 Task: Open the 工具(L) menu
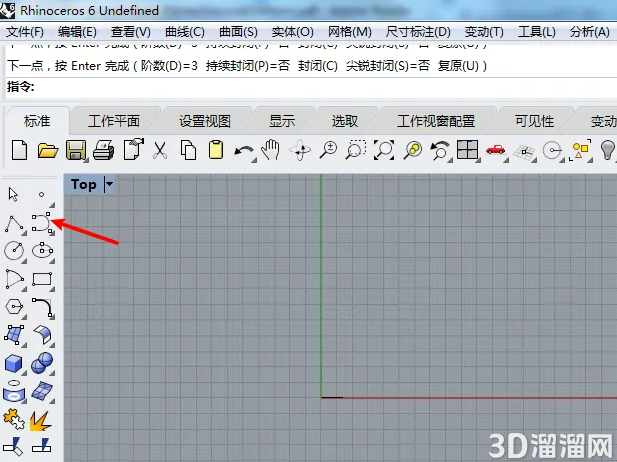[536, 31]
